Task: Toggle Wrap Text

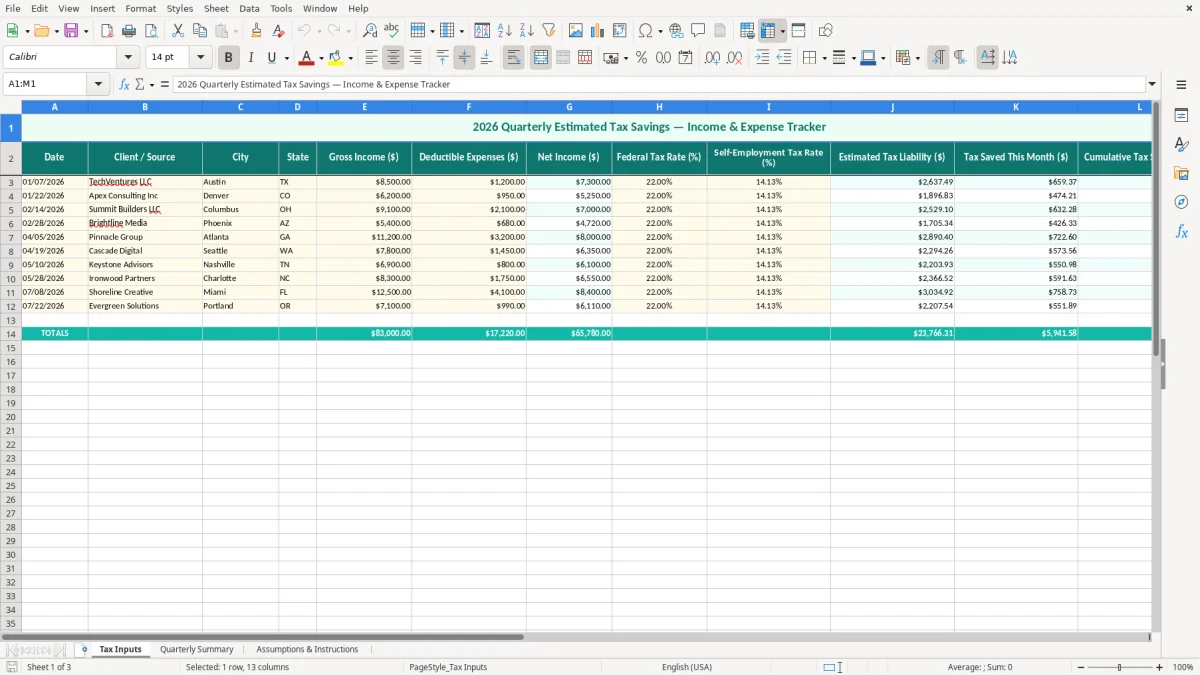Action: pos(513,58)
